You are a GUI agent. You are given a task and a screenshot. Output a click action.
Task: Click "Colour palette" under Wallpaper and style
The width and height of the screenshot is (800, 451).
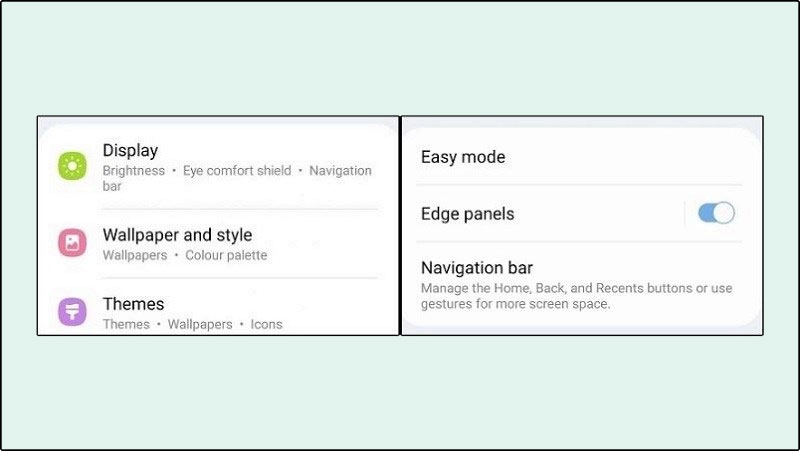226,255
